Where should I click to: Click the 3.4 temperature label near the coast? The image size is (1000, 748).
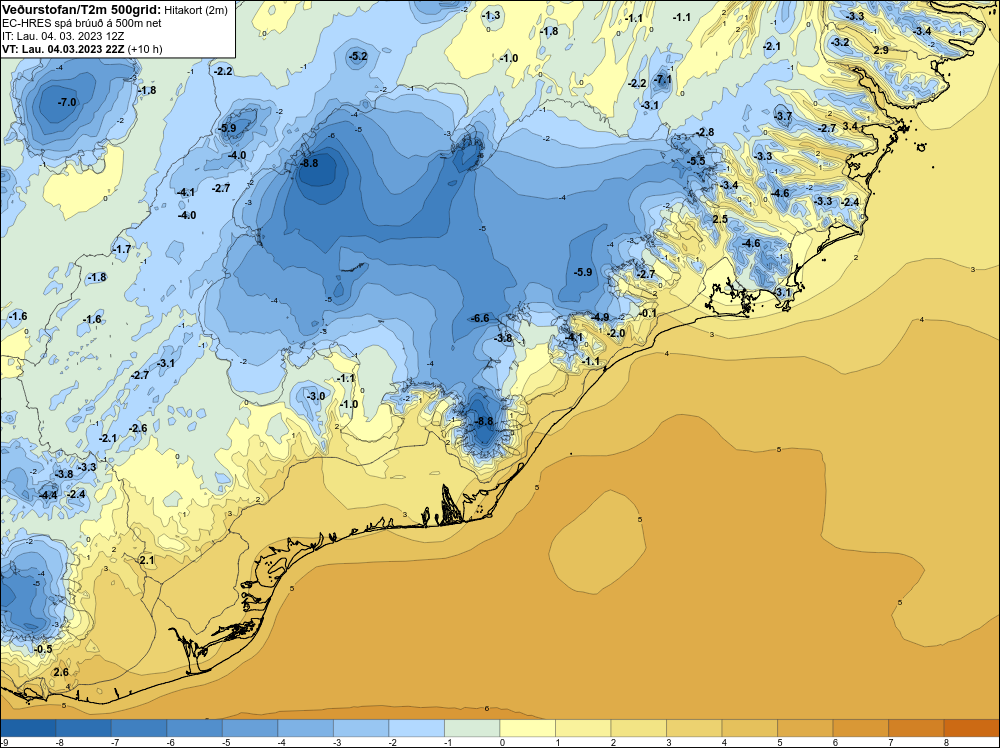point(850,126)
